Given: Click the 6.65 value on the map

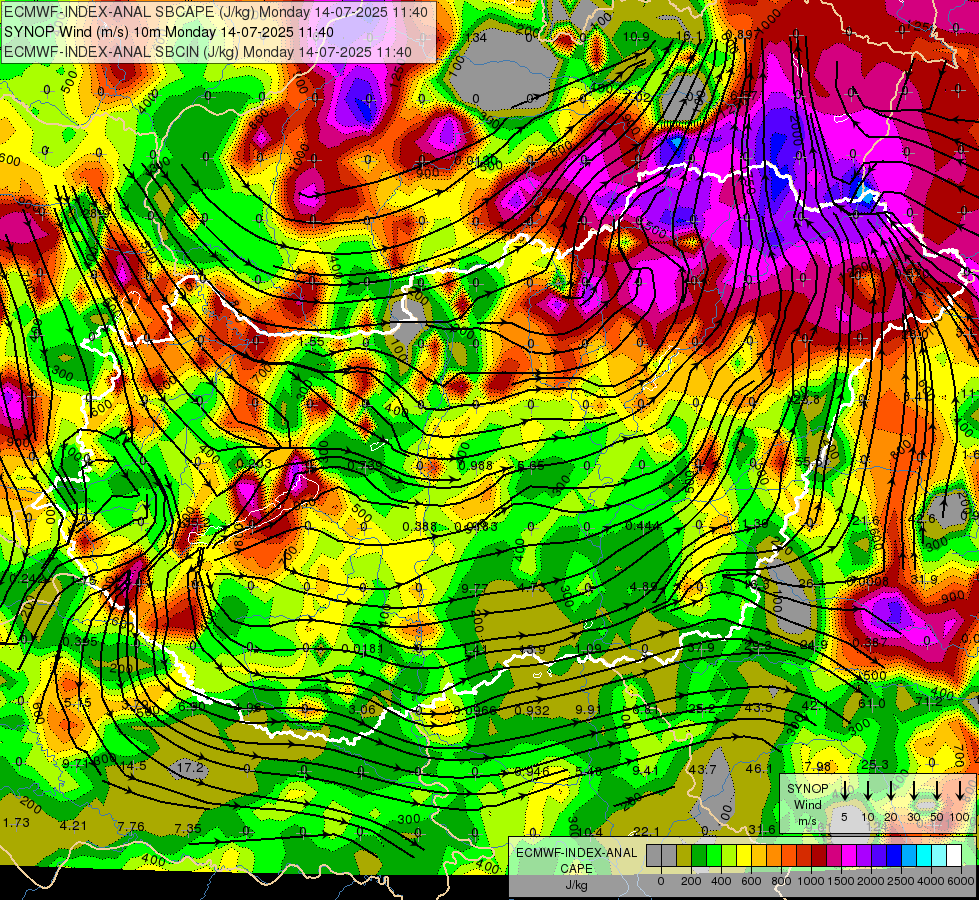Looking at the screenshot, I should 531,465.
